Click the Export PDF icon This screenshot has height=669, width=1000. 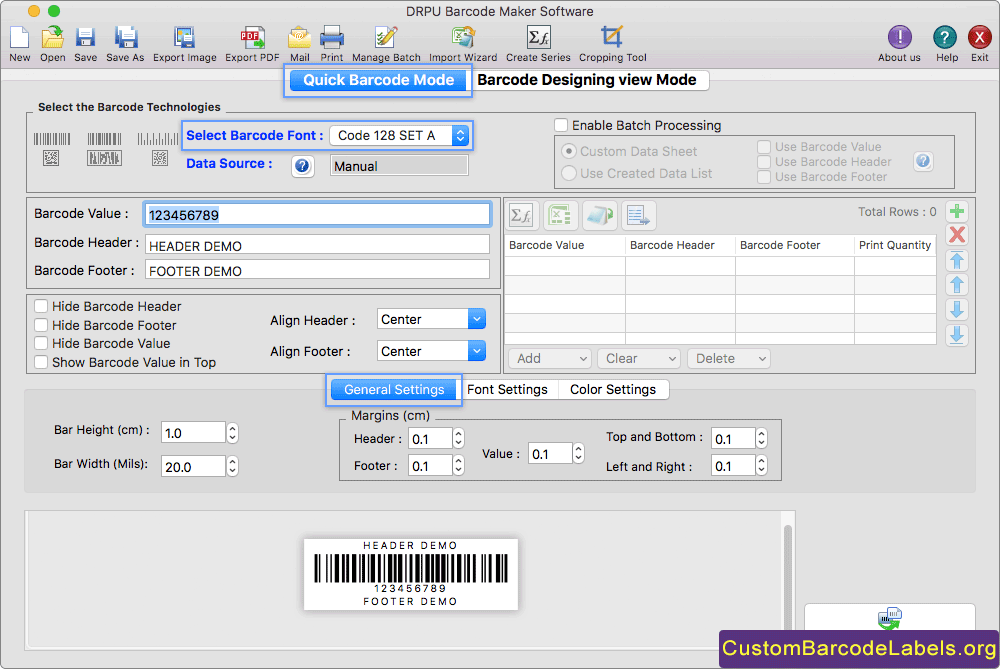tap(253, 37)
